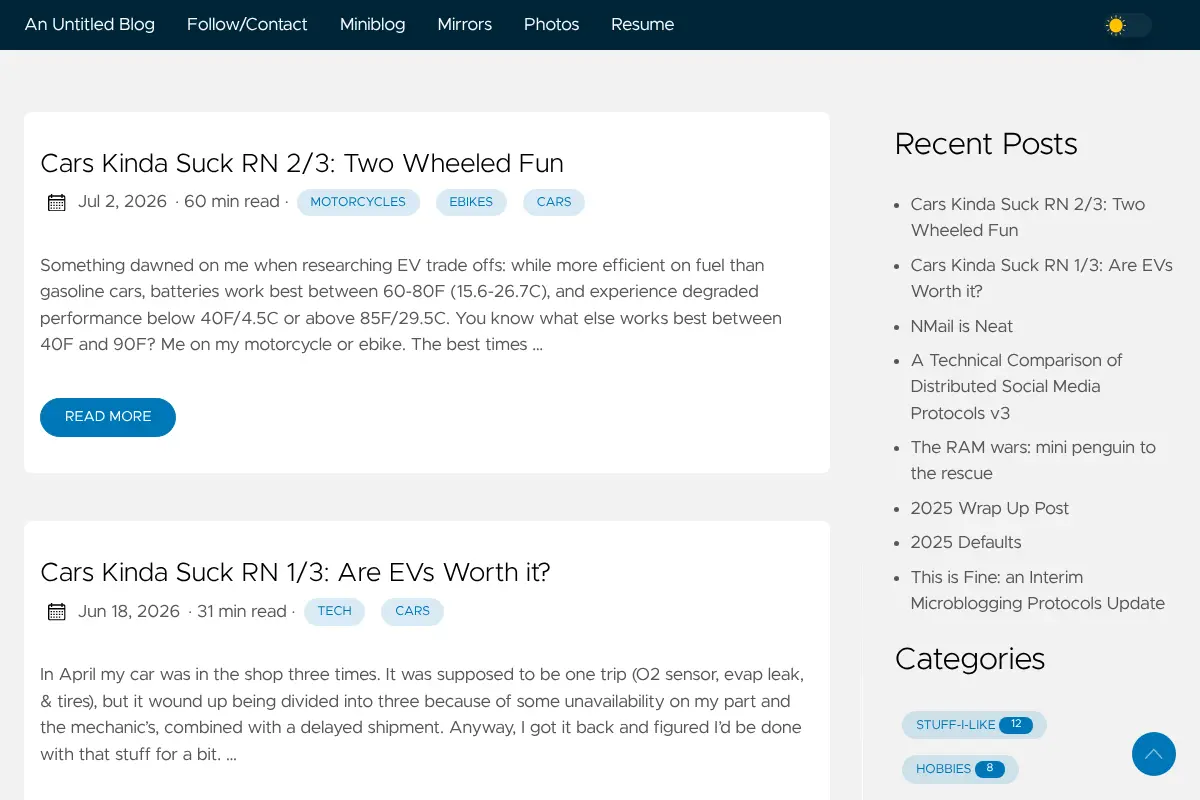Image resolution: width=1200 pixels, height=800 pixels.
Task: Click An Untitled Blog home link
Action: click(90, 24)
